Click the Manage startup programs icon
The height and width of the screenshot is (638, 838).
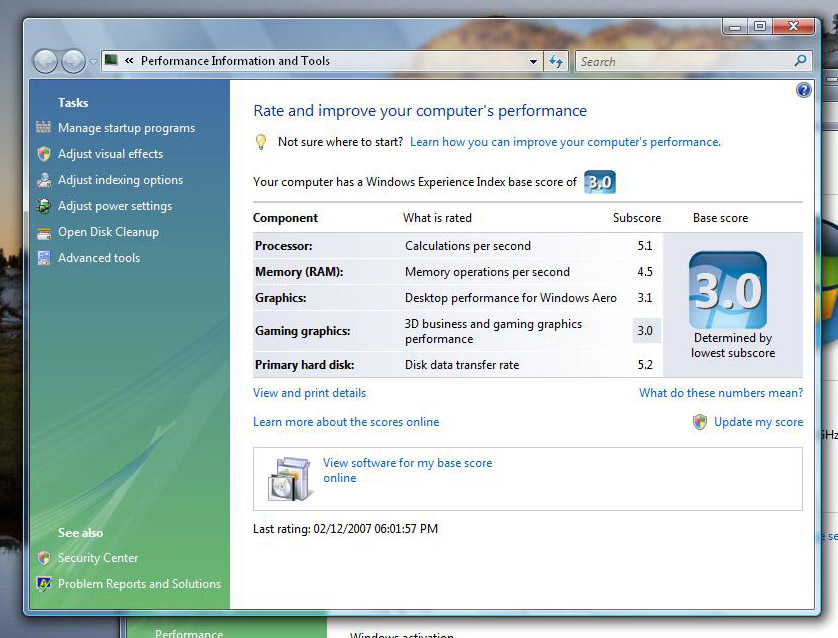[43, 128]
